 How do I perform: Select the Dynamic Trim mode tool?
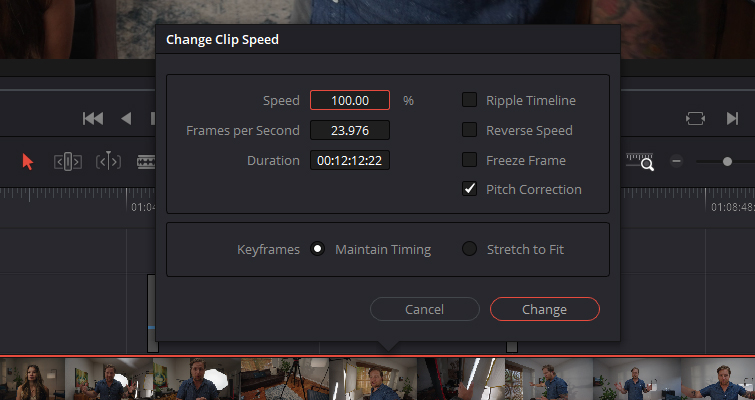click(108, 161)
